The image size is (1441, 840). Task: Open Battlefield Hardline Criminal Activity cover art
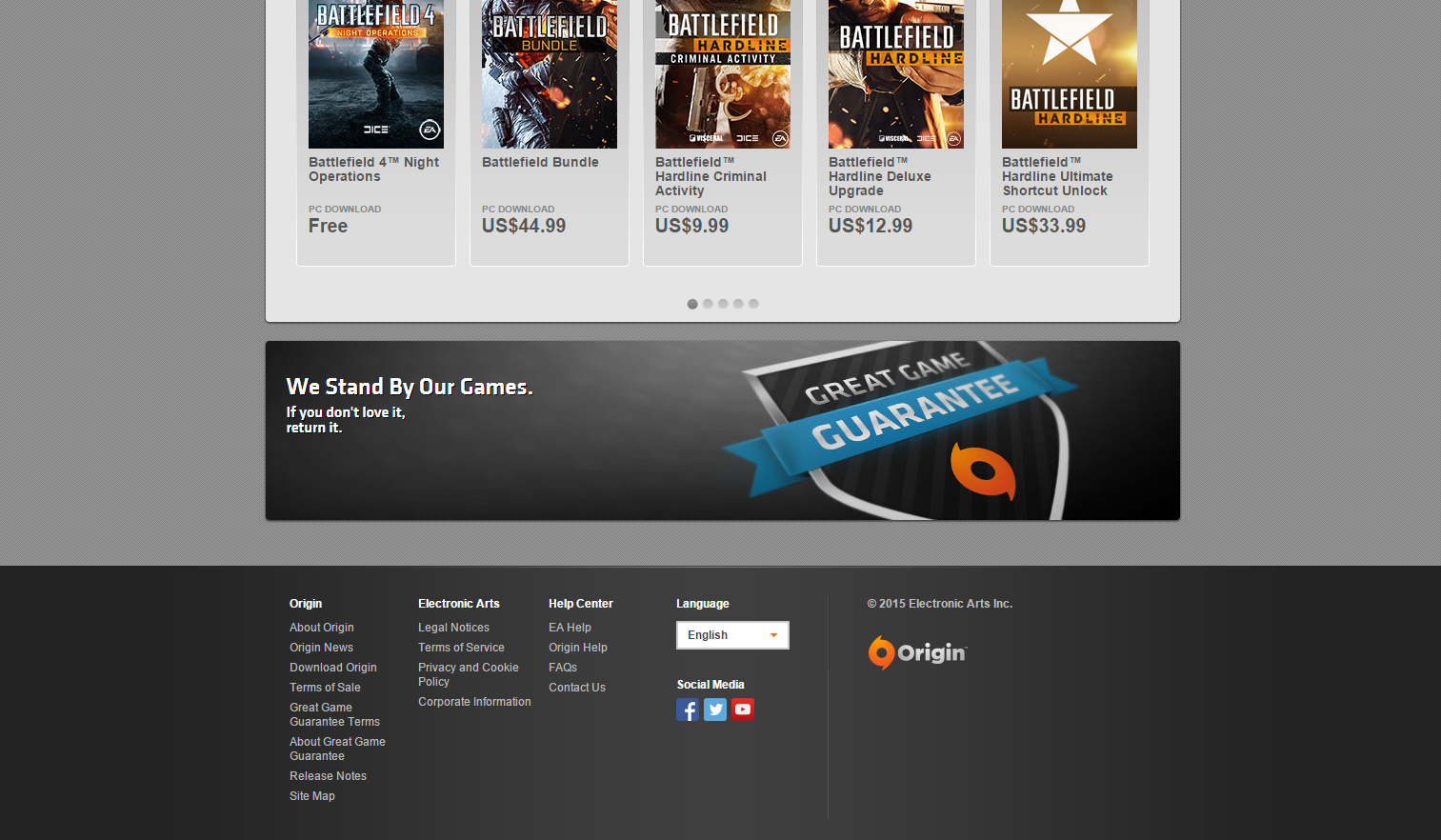(x=723, y=74)
